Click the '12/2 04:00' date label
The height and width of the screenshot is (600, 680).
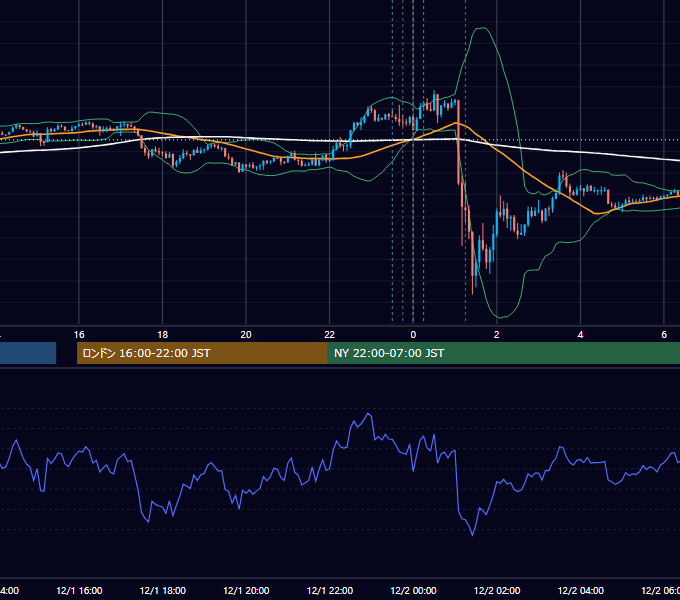581,591
